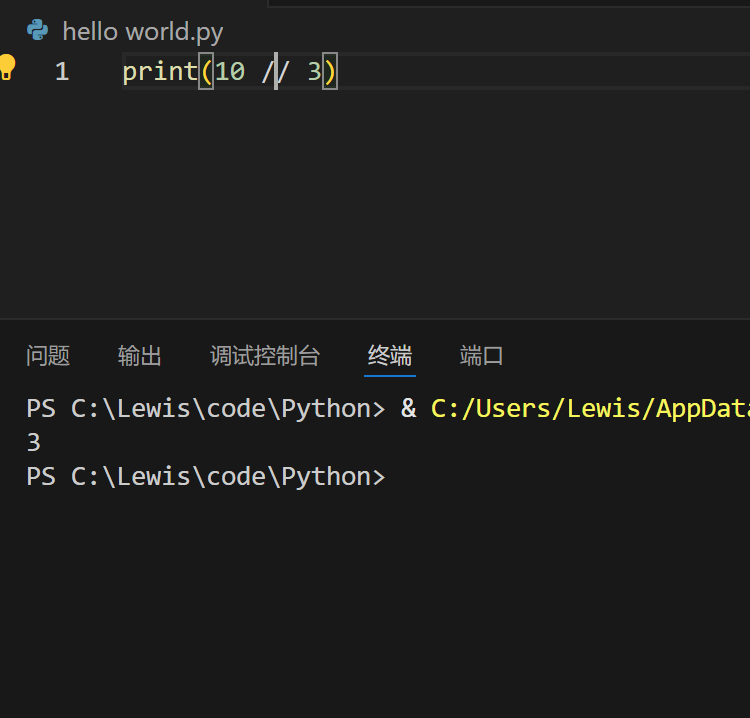Click the number 3 inside print call
Image resolution: width=750 pixels, height=718 pixels.
coord(314,72)
